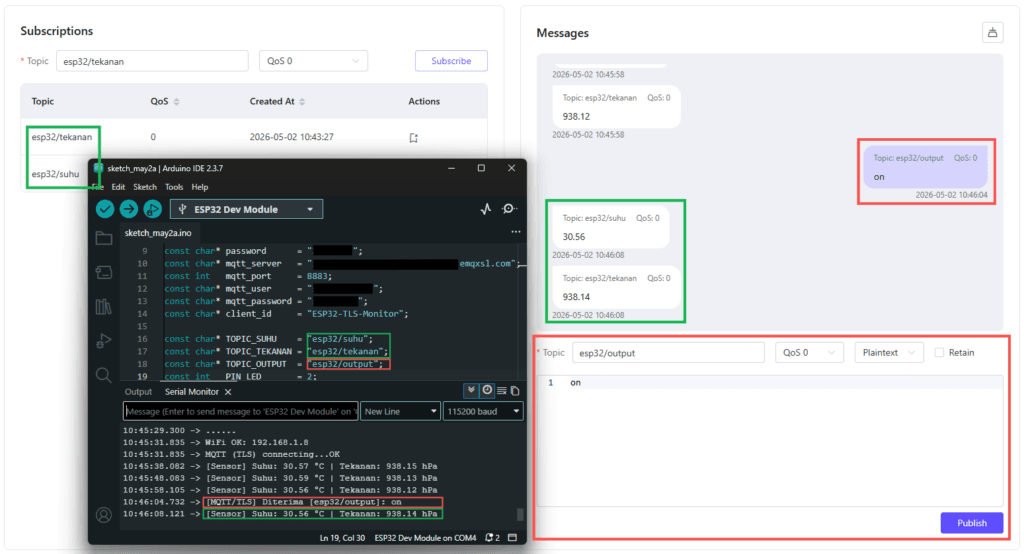Screen dimensions: 1024x554
Task: Click the Created At timestamp 2026-05-02 10:43:27
Action: tap(291, 137)
